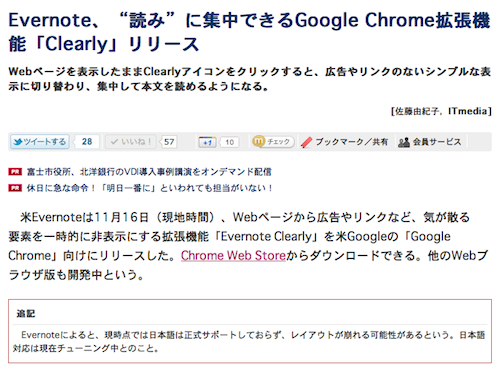The height and width of the screenshot is (381, 500).
Task: Click the Google +1 icon
Action: pos(207,142)
